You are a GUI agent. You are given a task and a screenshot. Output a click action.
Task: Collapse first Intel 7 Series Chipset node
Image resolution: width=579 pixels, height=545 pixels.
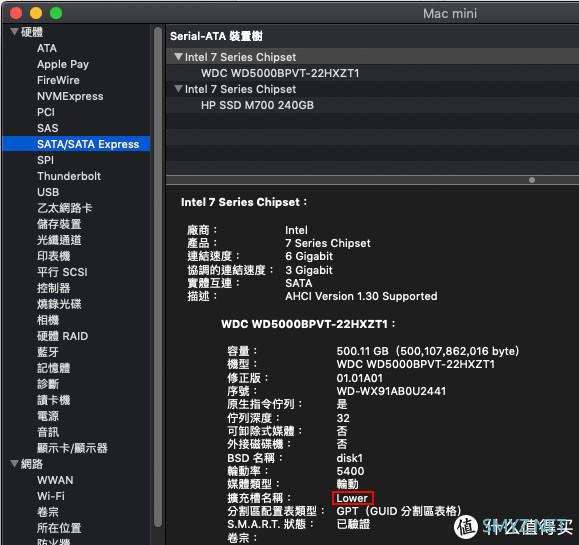(x=178, y=57)
